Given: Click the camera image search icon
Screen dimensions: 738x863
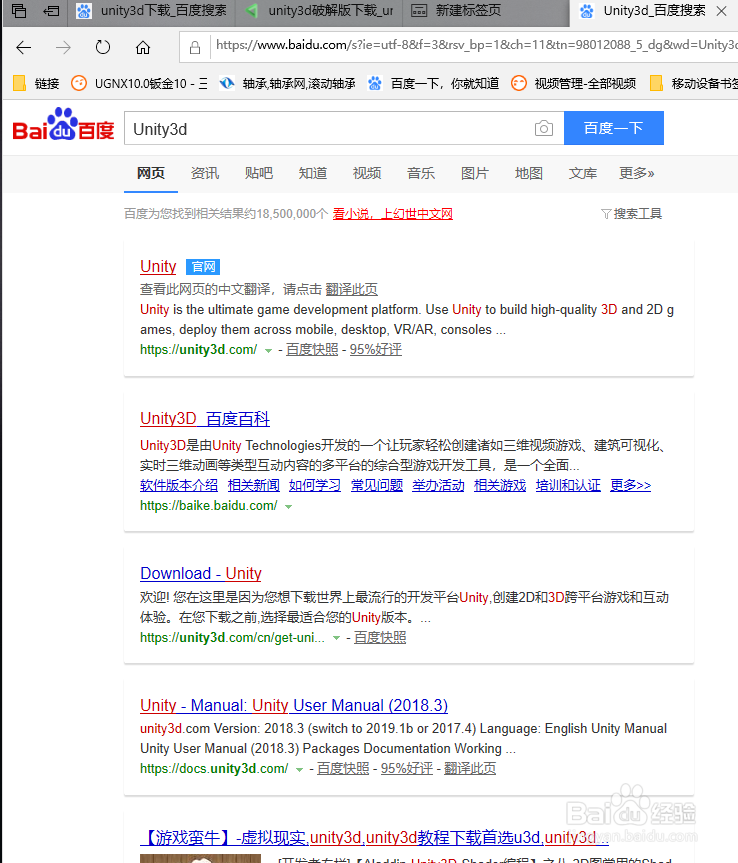Looking at the screenshot, I should [544, 128].
